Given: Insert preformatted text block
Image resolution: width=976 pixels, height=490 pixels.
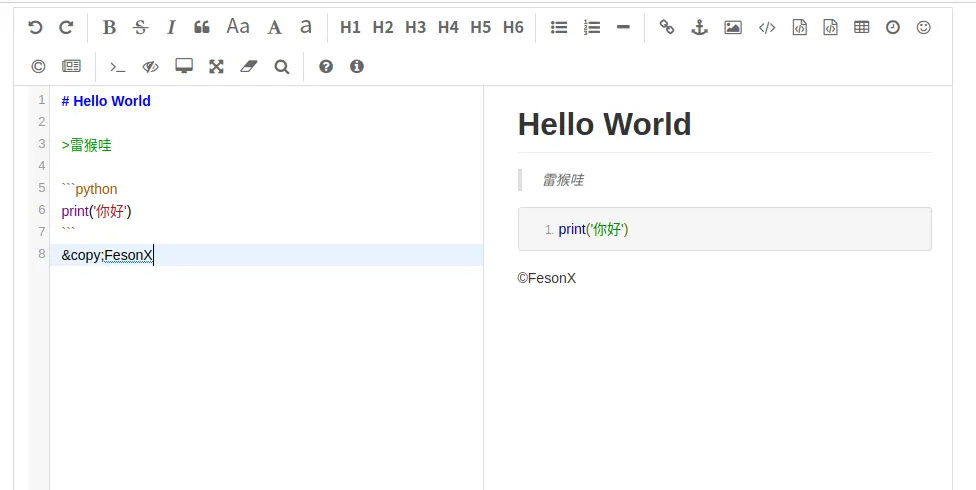Looking at the screenshot, I should click(x=800, y=27).
